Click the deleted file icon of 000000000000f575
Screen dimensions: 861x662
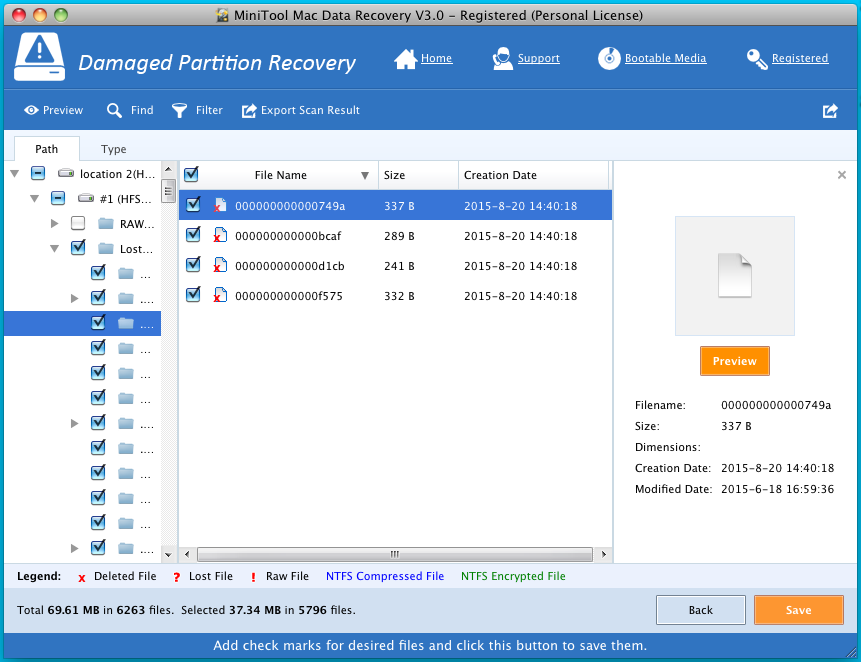point(220,295)
